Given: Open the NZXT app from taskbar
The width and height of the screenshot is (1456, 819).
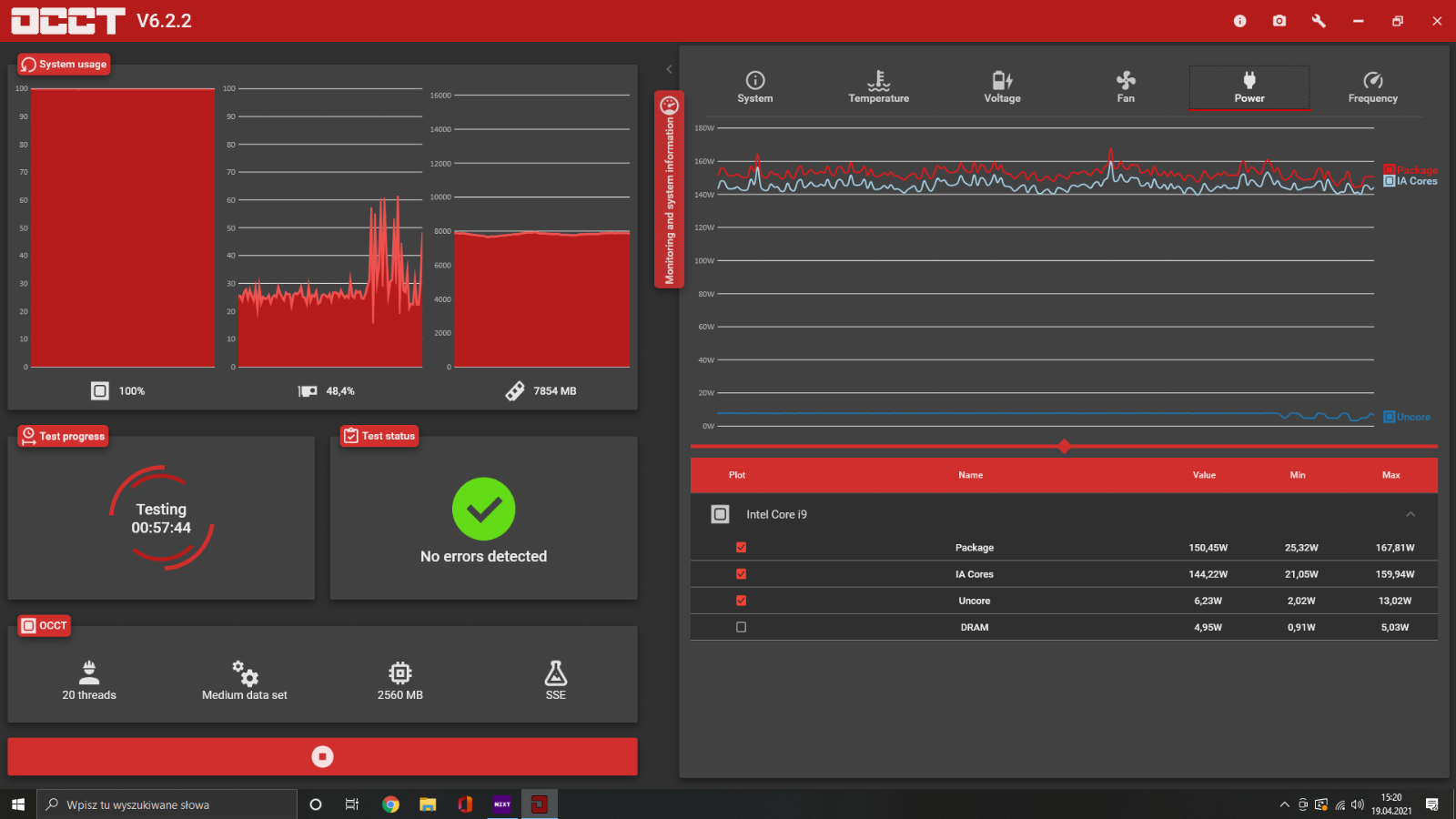Looking at the screenshot, I should coord(502,804).
